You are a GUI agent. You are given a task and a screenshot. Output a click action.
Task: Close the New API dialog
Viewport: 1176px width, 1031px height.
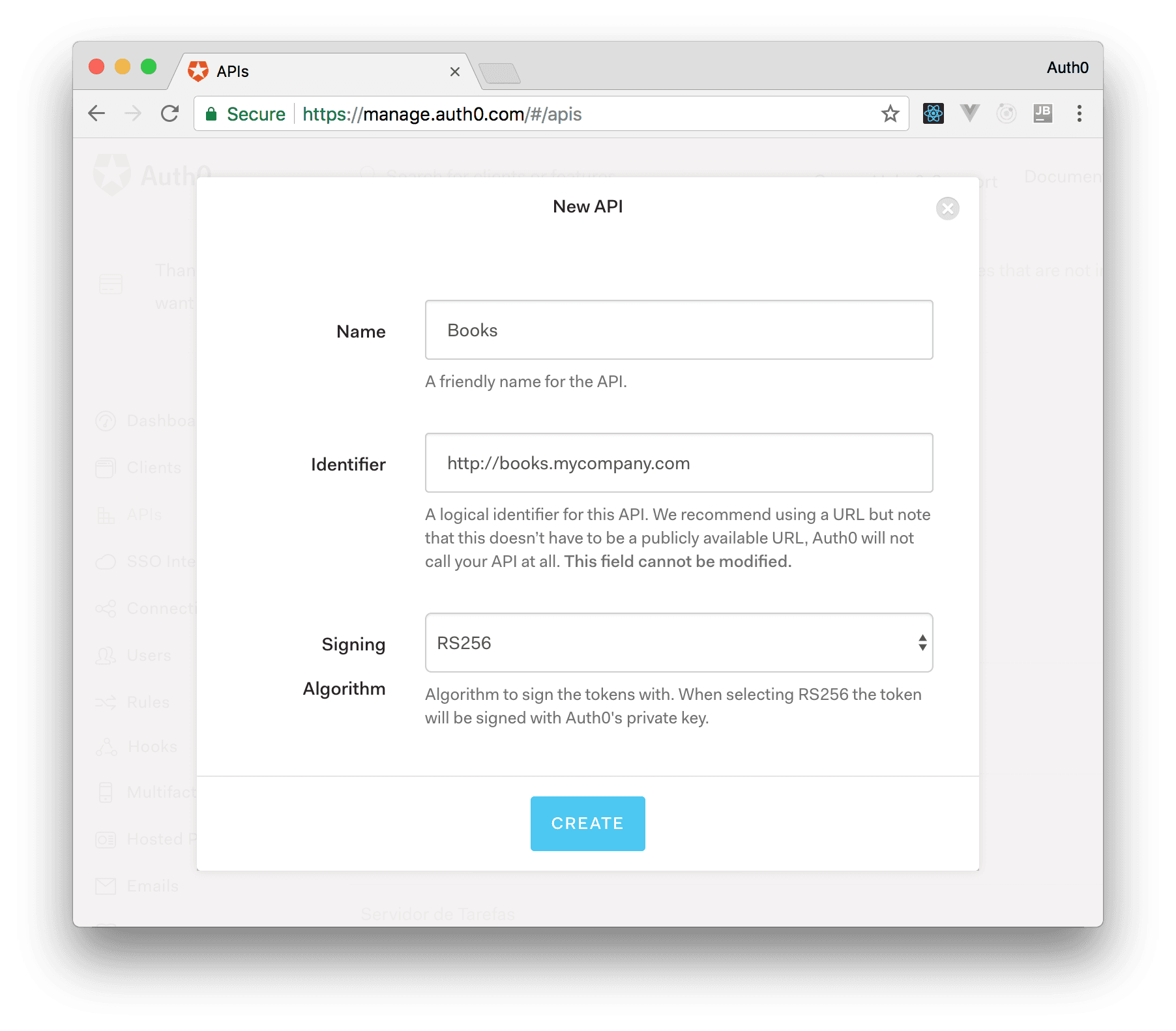(947, 209)
